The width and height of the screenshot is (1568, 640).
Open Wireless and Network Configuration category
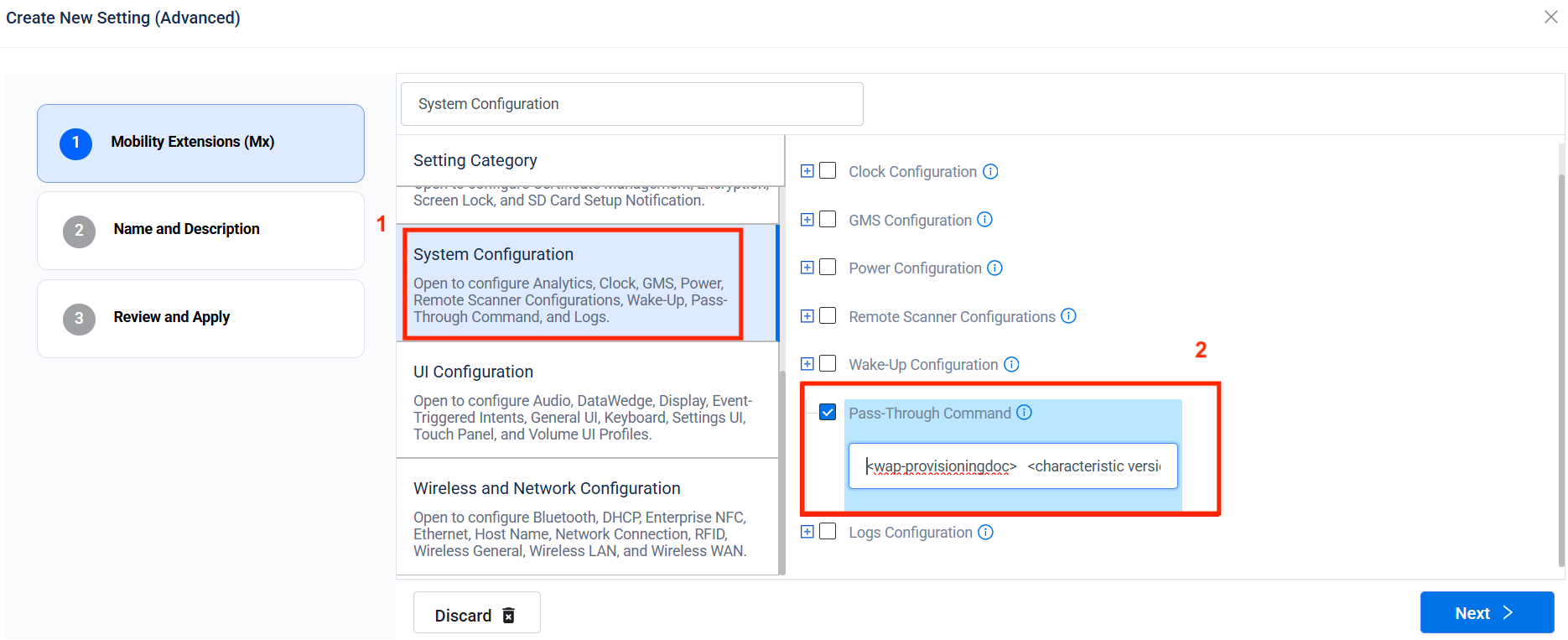tap(587, 518)
